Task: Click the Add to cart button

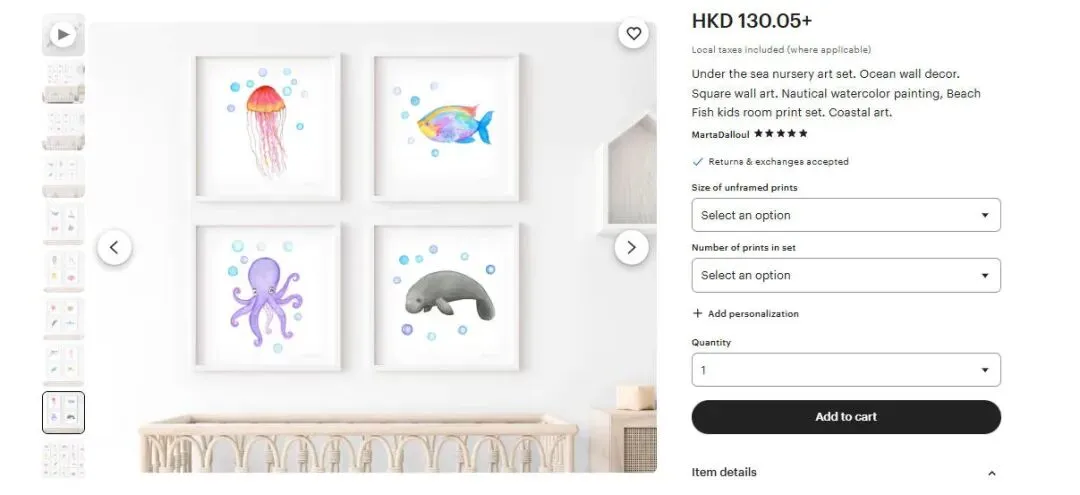Action: [x=846, y=417]
